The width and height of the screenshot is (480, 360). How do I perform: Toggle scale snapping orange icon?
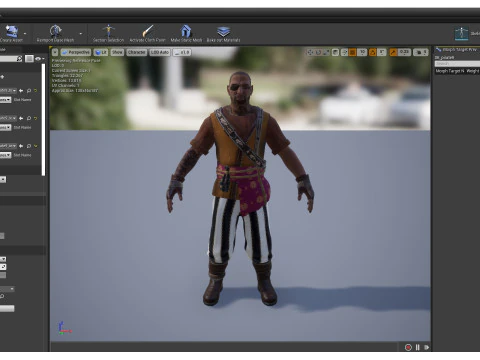pyautogui.click(x=393, y=52)
